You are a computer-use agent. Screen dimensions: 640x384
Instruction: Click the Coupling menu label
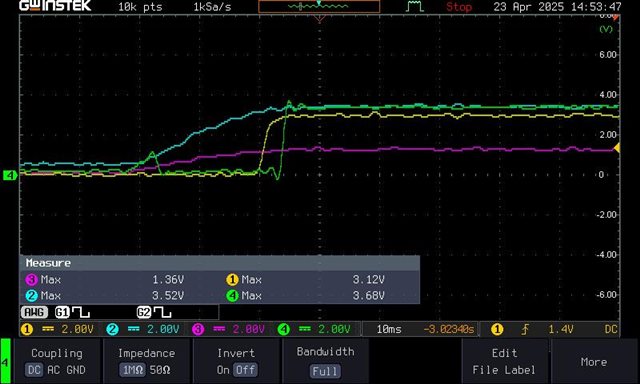[x=57, y=353]
